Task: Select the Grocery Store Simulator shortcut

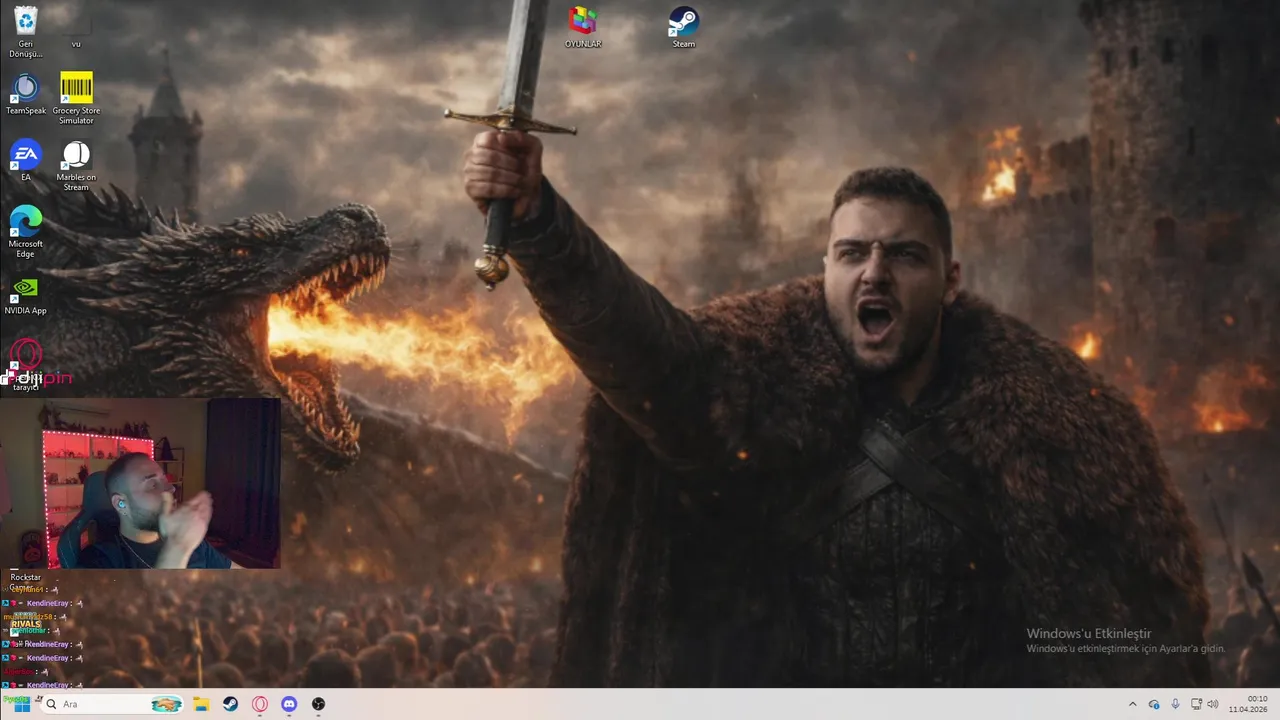Action: (x=76, y=99)
